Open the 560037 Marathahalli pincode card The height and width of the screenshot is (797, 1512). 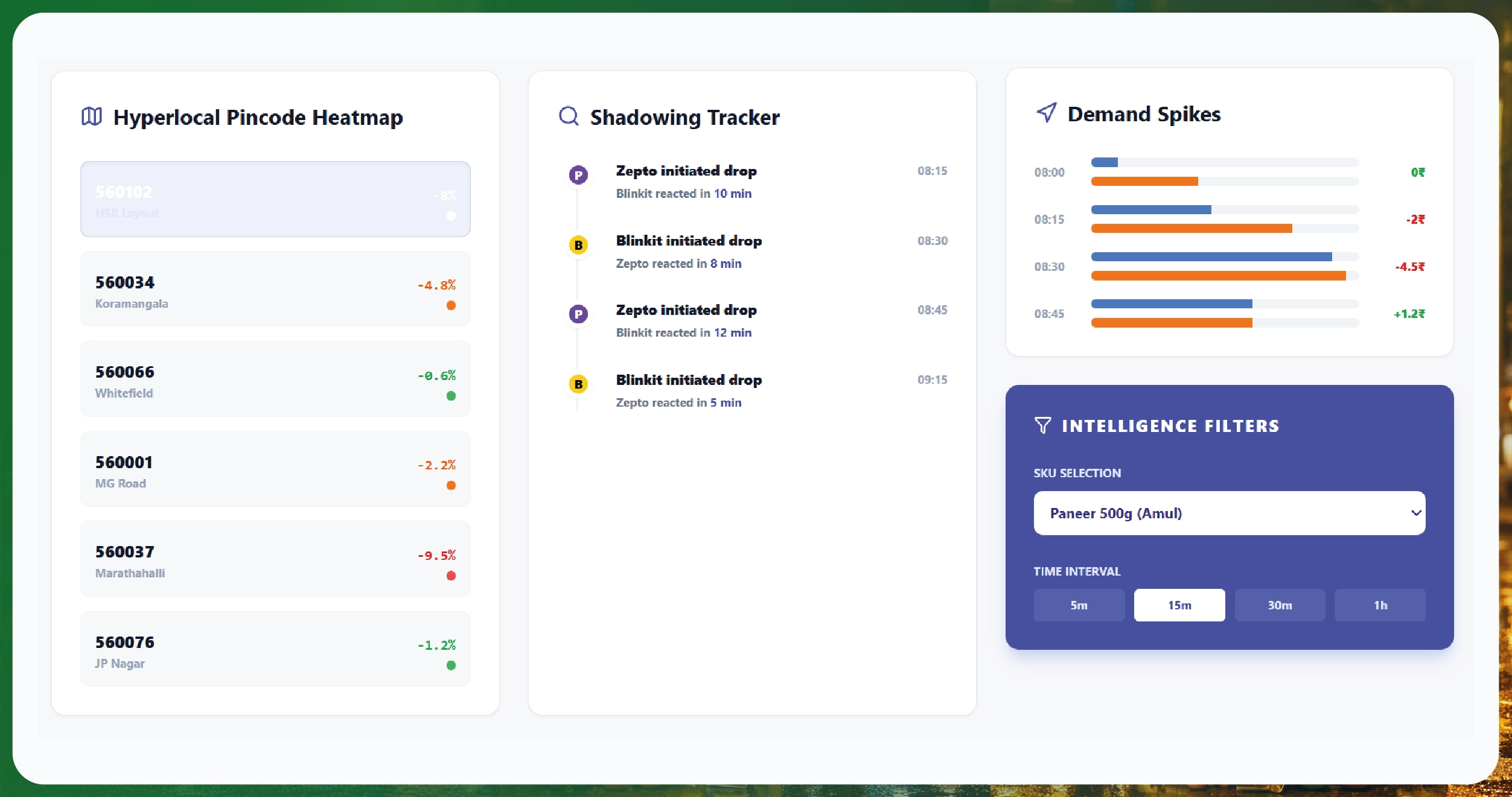point(275,559)
